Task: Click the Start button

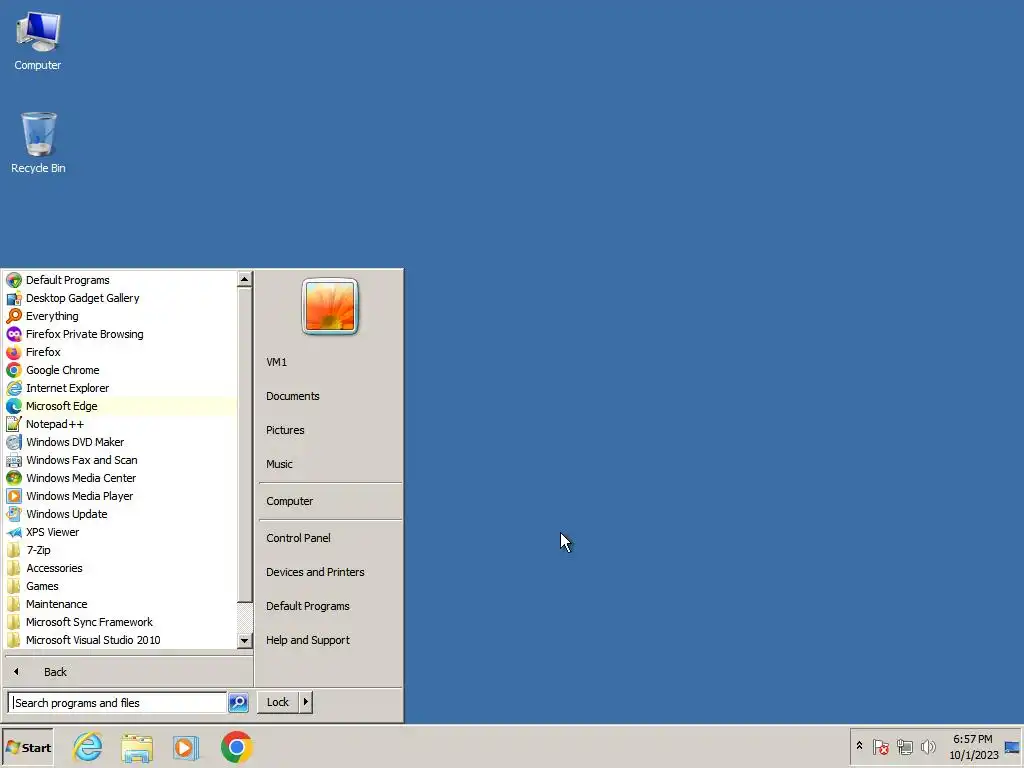Action: pyautogui.click(x=28, y=747)
